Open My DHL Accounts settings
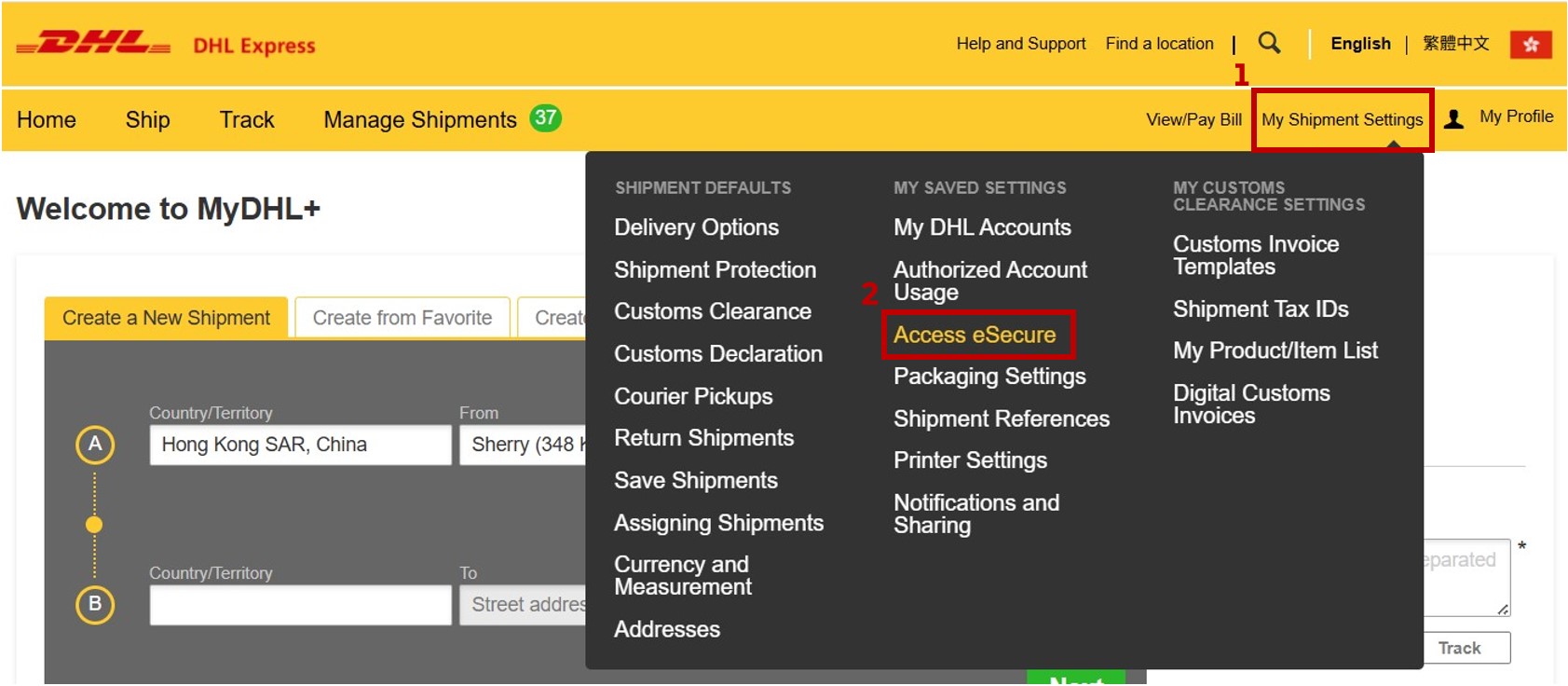Image resolution: width=1568 pixels, height=686 pixels. point(982,227)
